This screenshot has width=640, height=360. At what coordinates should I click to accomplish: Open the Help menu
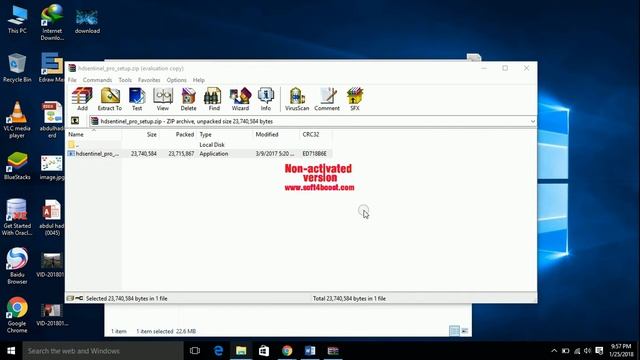click(x=199, y=80)
